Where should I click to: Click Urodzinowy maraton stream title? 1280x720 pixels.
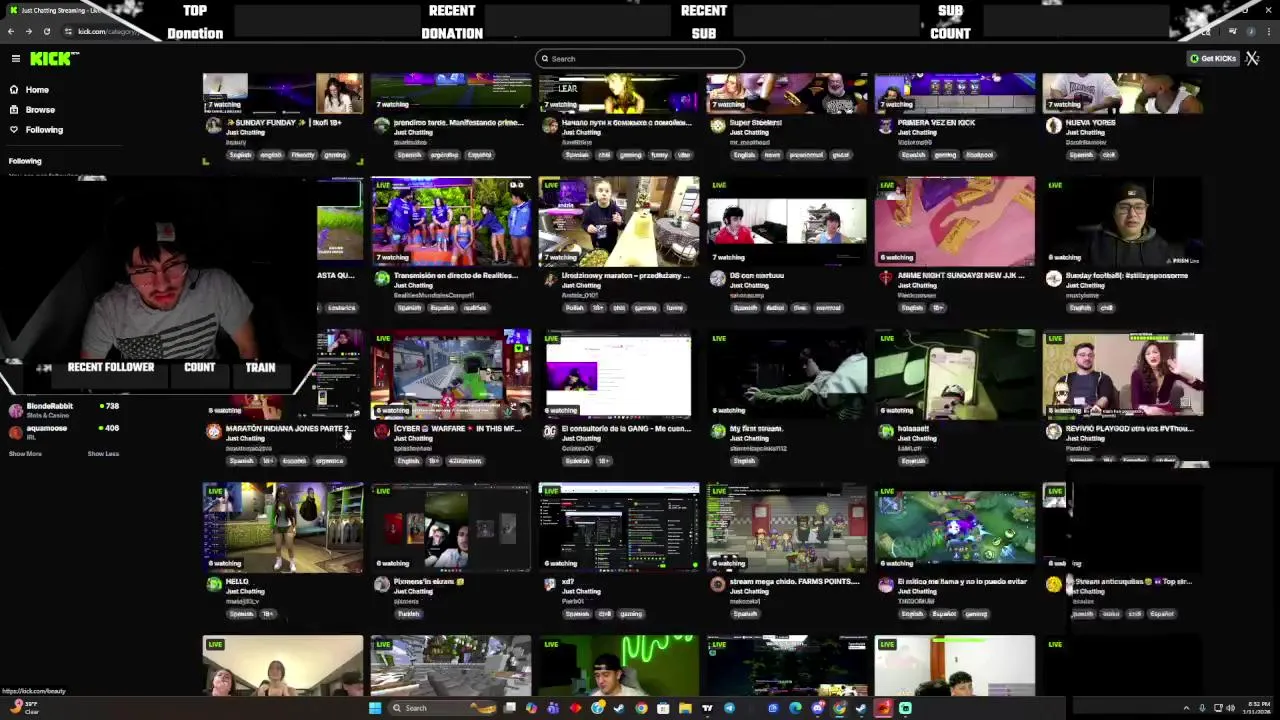(626, 276)
